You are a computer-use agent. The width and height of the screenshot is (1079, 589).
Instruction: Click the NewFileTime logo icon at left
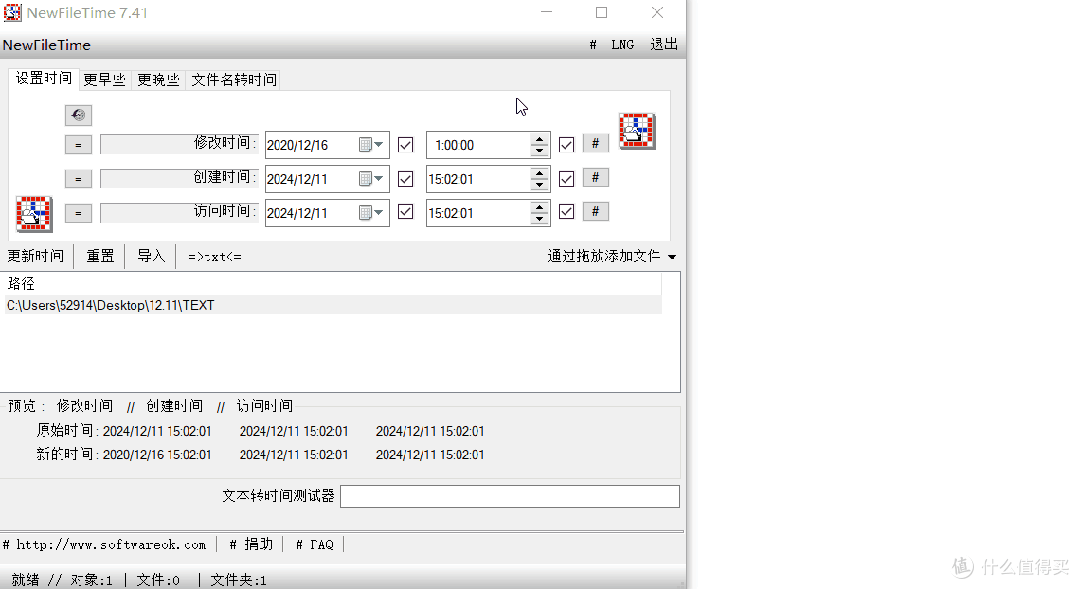point(34,214)
